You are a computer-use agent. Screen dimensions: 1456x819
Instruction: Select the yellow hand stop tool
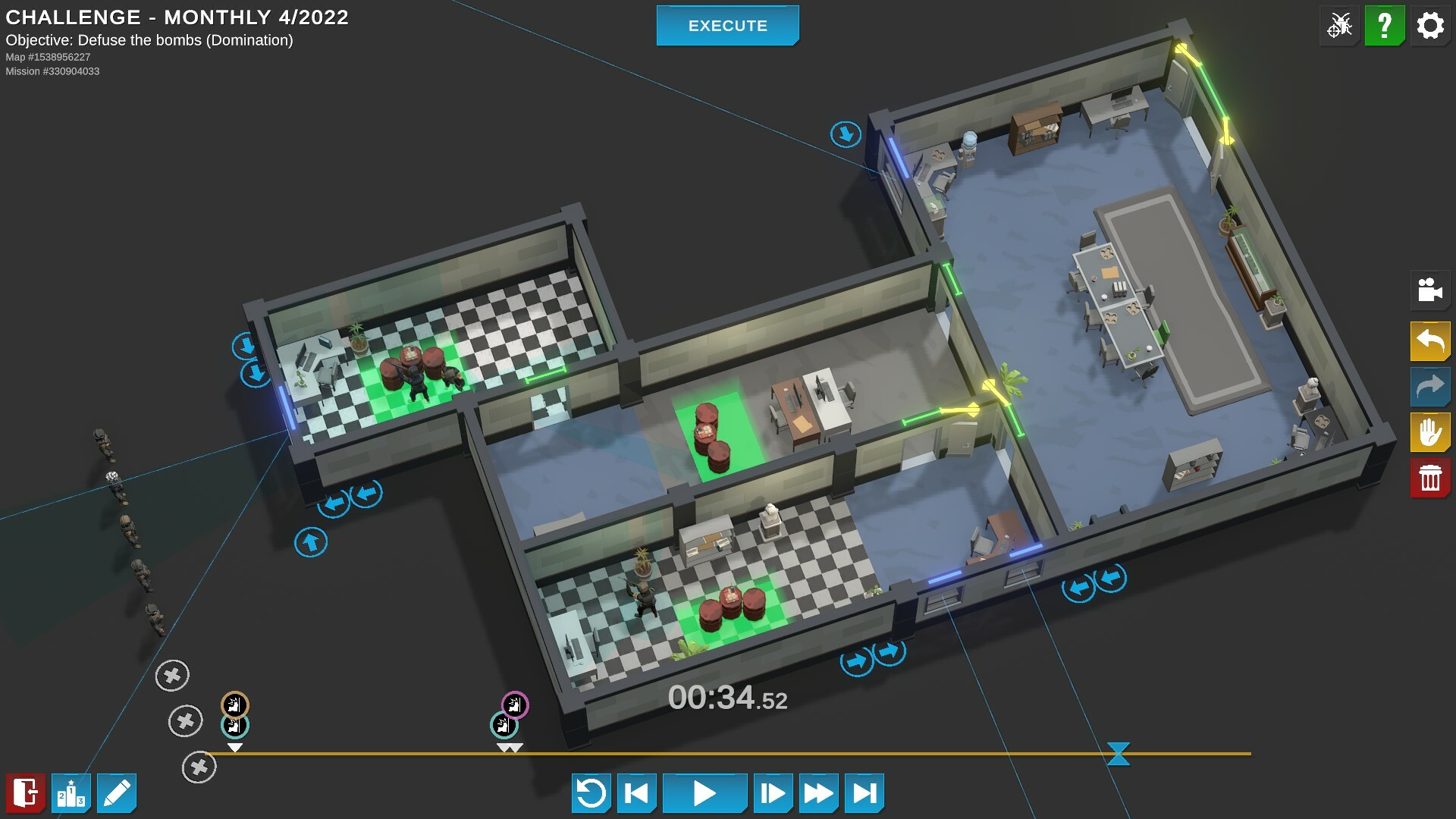[x=1429, y=432]
